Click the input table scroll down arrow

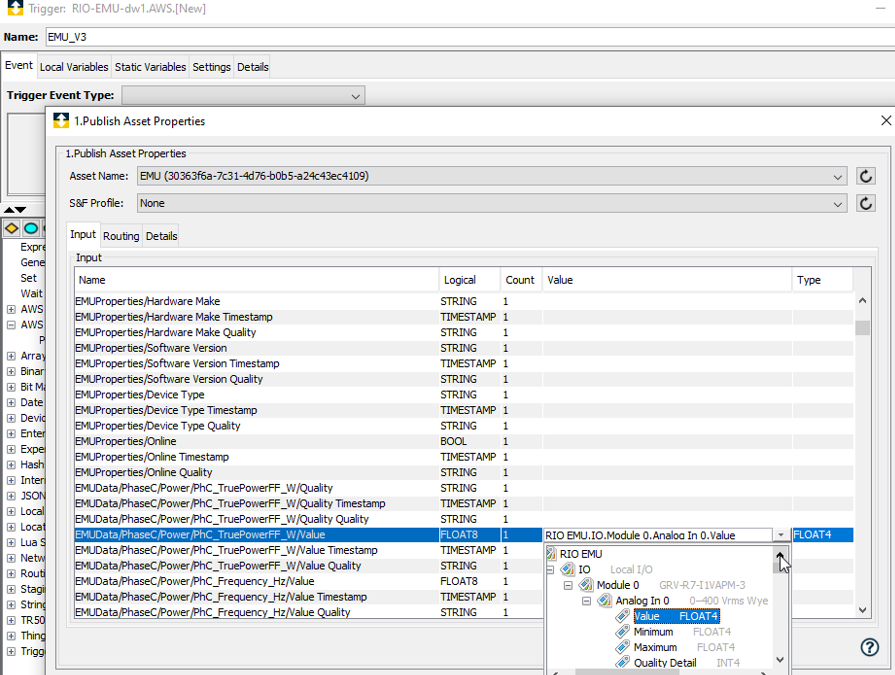pyautogui.click(x=862, y=610)
